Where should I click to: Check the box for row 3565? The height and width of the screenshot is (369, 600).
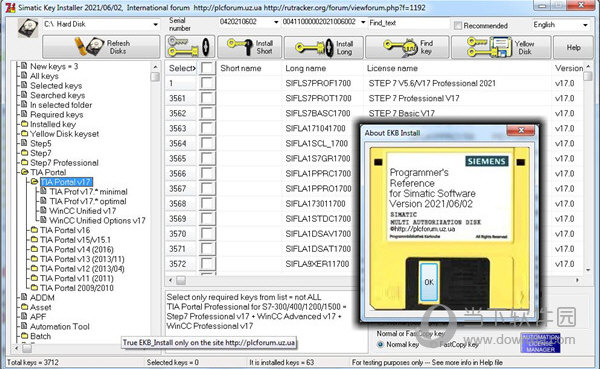tap(207, 158)
